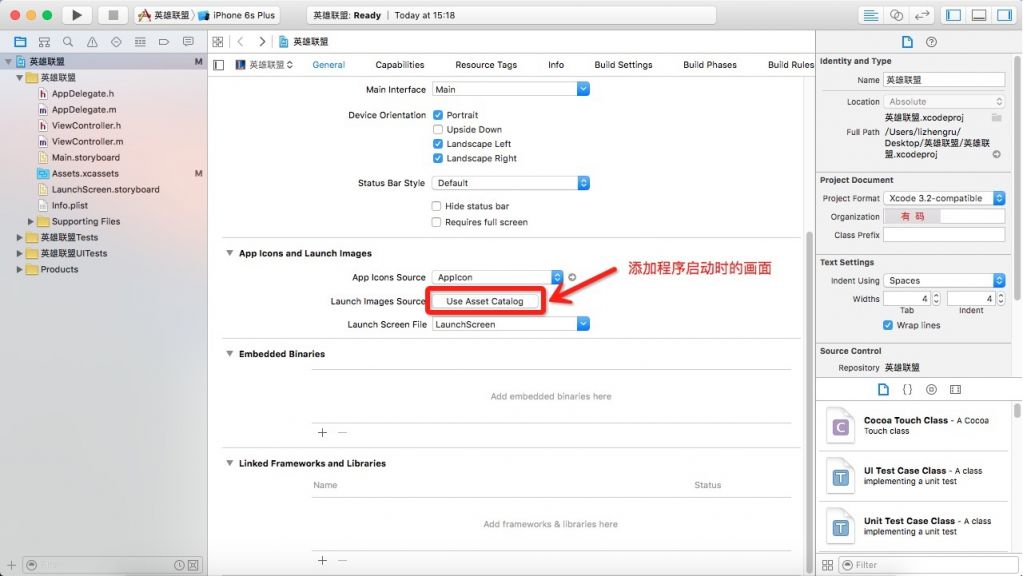Select Main.storyboard in project navigator

[85, 157]
